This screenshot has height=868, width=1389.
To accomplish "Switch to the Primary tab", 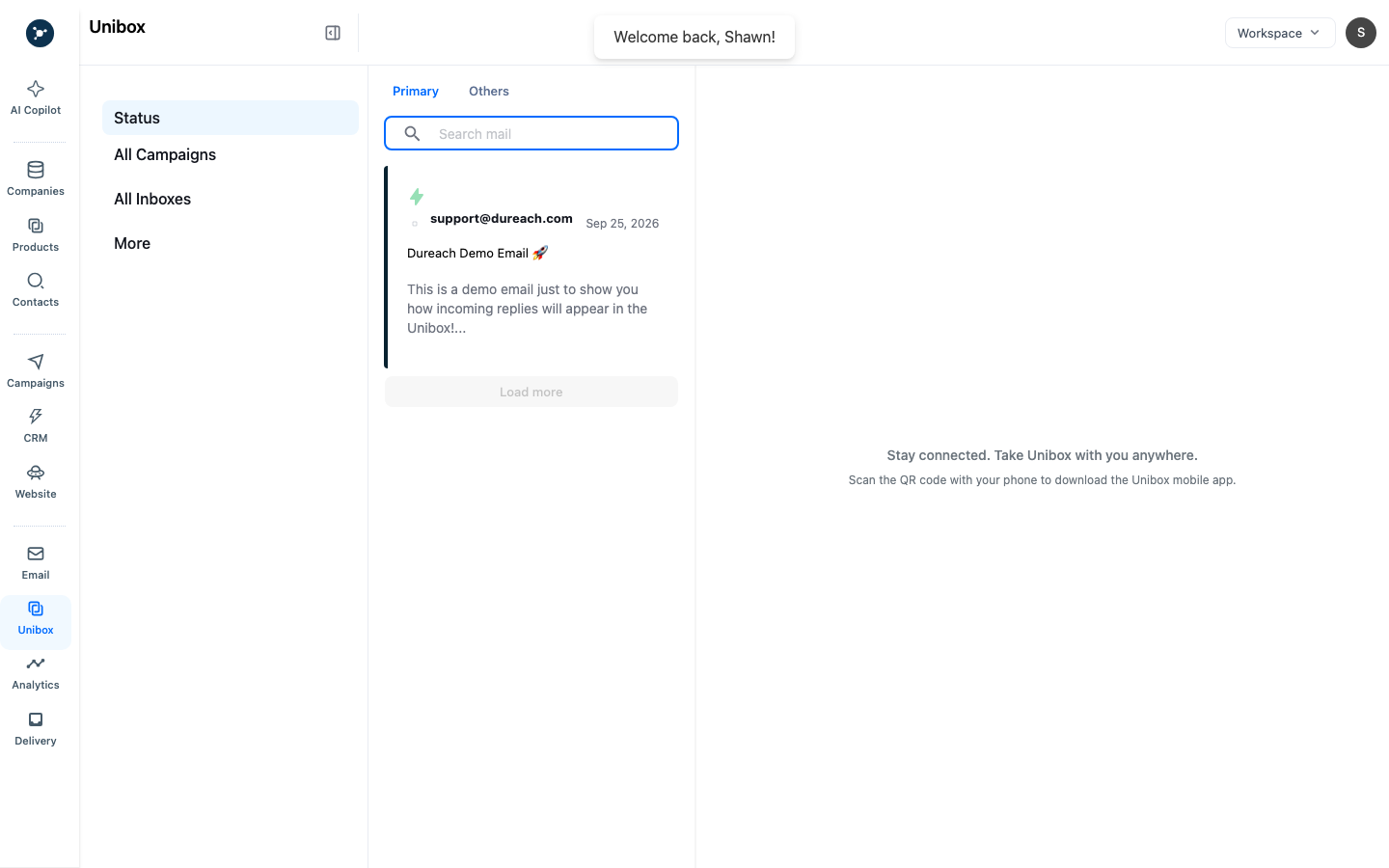I will pos(416,91).
